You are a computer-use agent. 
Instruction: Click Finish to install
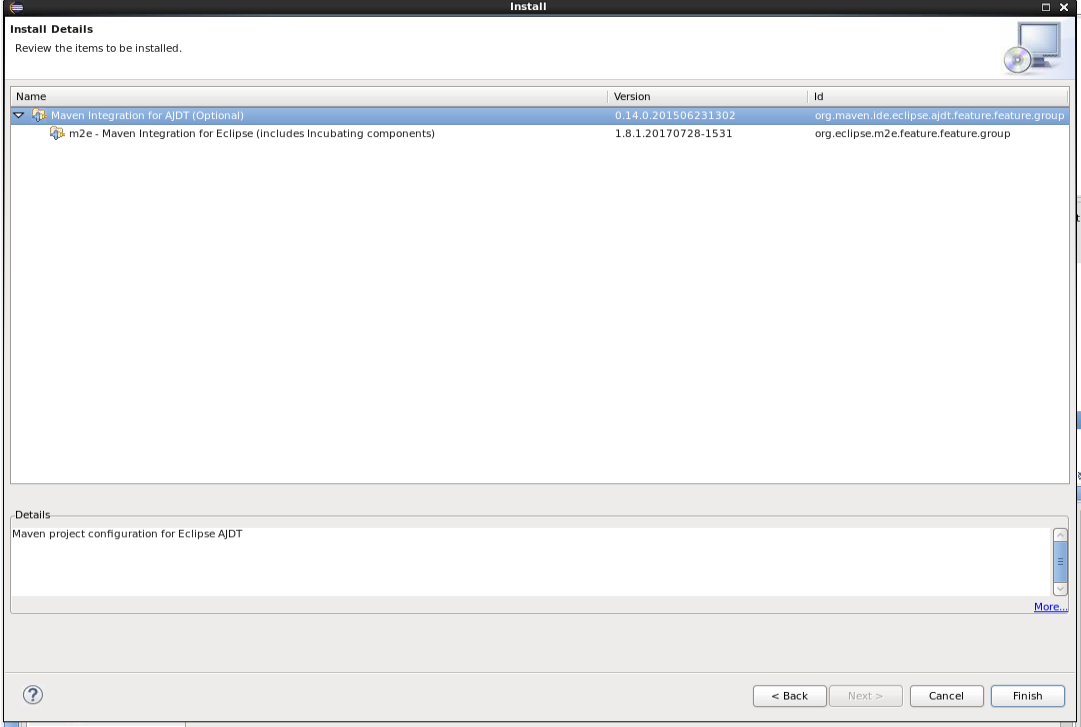[x=1027, y=696]
